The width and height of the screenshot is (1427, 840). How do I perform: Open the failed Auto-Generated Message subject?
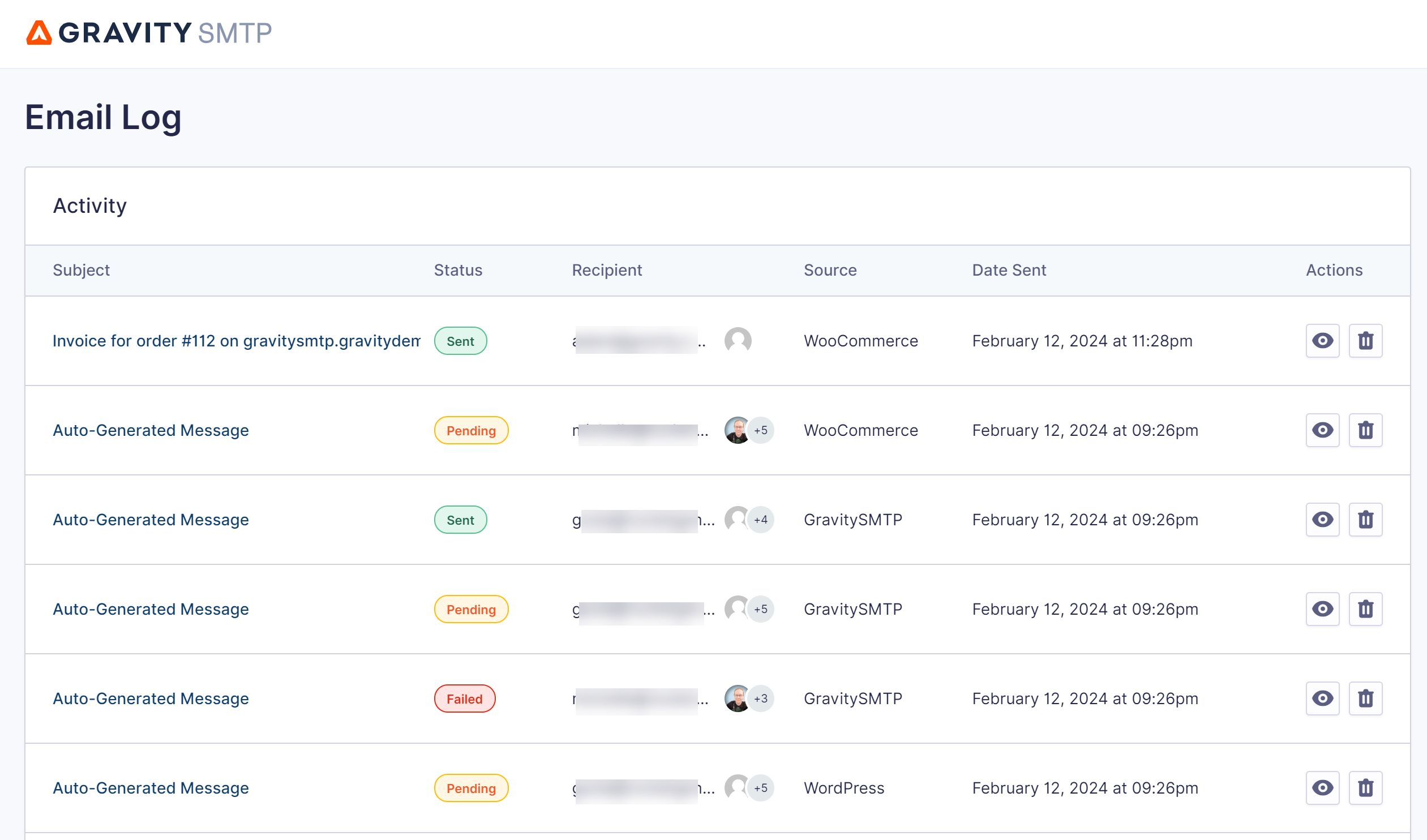tap(151, 698)
